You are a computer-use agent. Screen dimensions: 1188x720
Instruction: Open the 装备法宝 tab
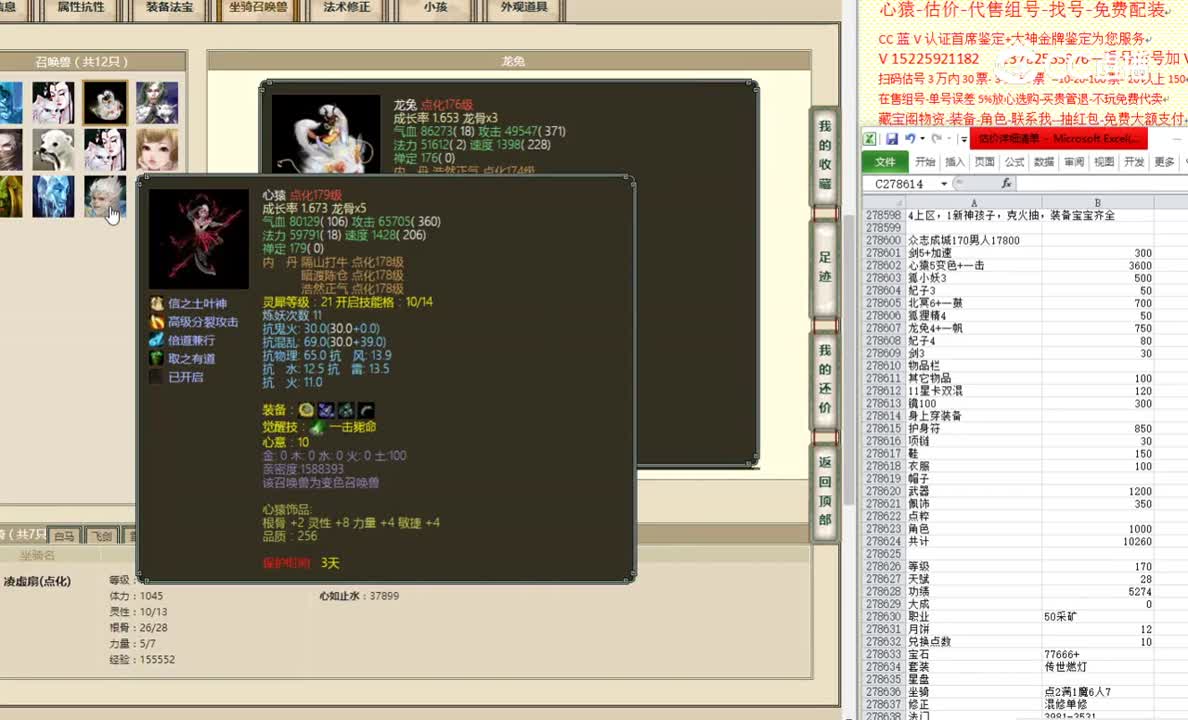[x=170, y=8]
